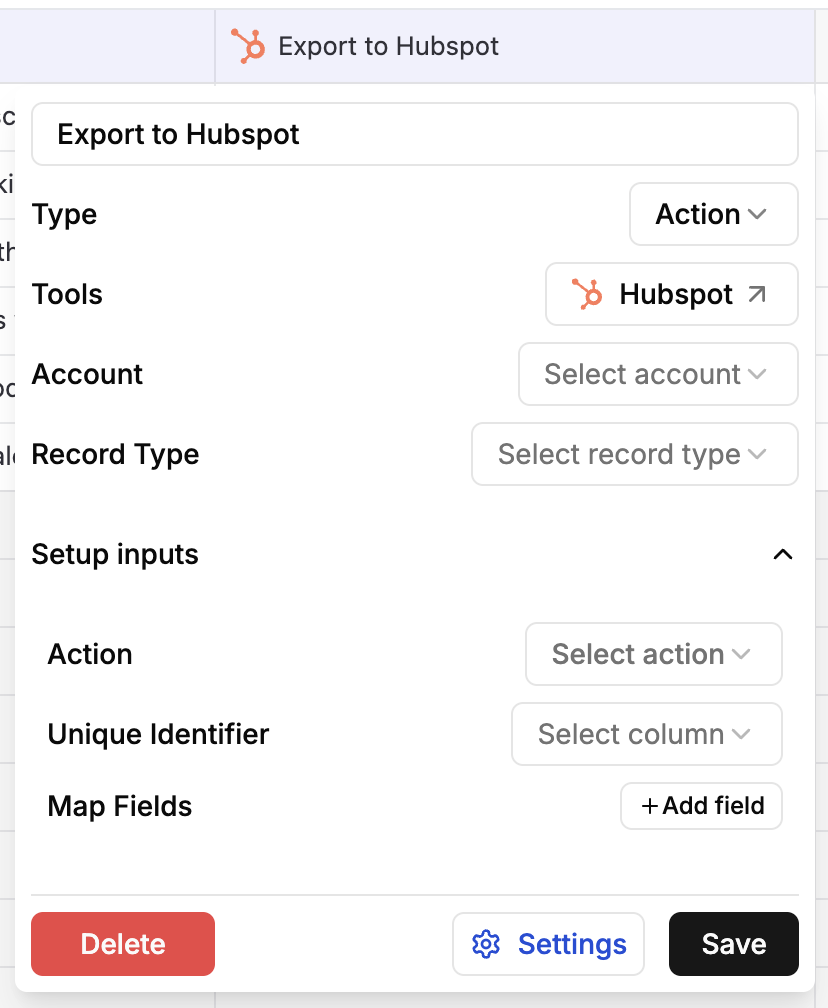This screenshot has width=828, height=1008.
Task: Click the Tools label
Action: pos(68,294)
